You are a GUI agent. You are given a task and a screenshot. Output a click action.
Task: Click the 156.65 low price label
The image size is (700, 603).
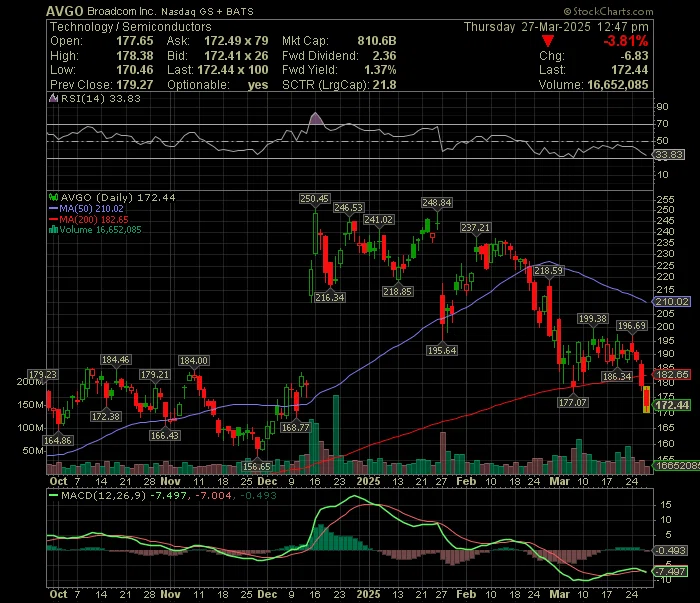pyautogui.click(x=257, y=466)
